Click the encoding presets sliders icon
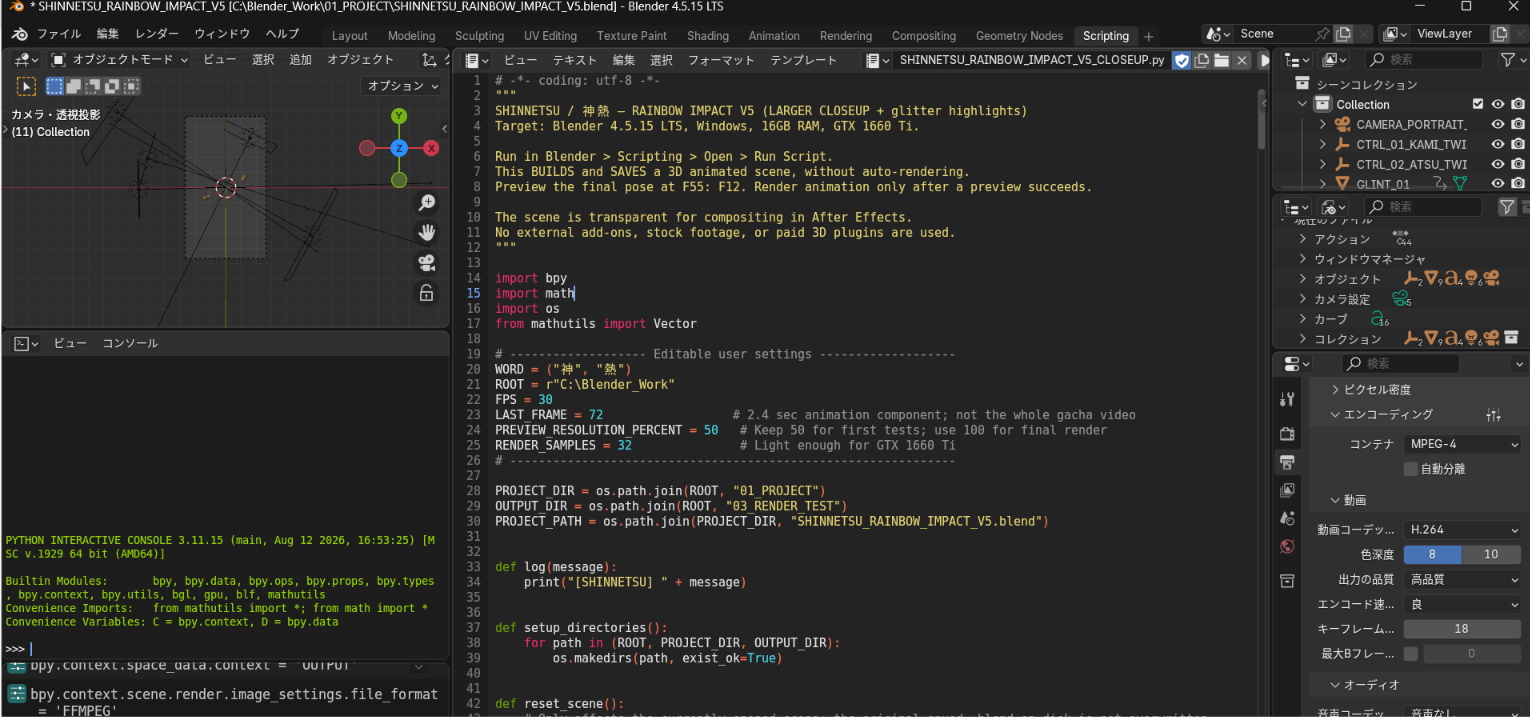 1494,415
